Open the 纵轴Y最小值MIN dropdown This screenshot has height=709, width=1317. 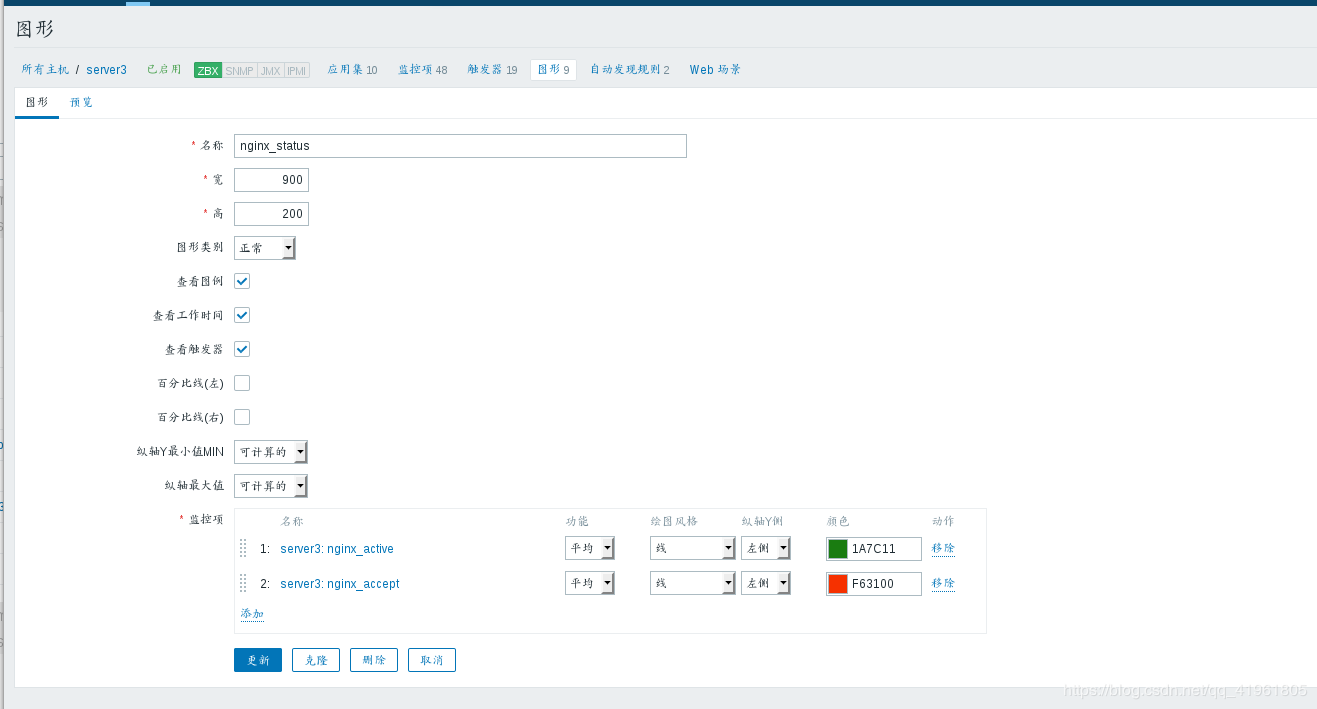pos(271,452)
